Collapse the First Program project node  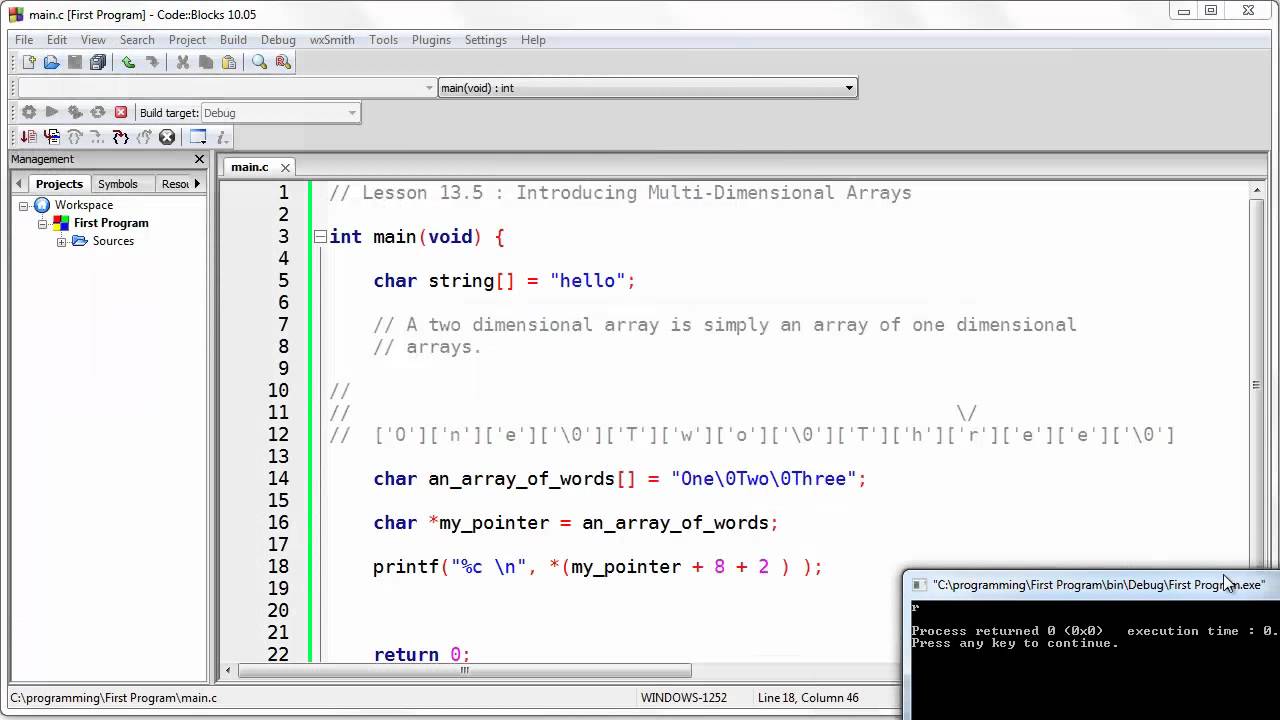(x=43, y=223)
